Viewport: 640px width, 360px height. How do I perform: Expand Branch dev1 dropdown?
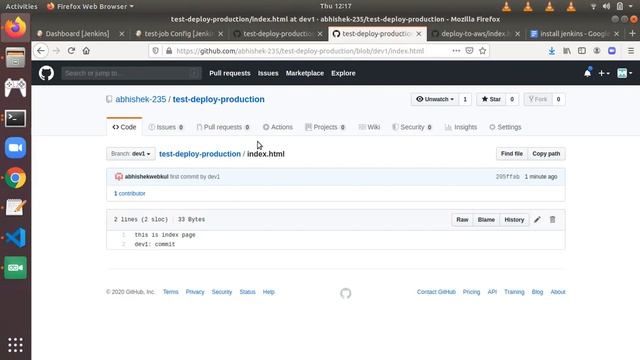click(131, 154)
